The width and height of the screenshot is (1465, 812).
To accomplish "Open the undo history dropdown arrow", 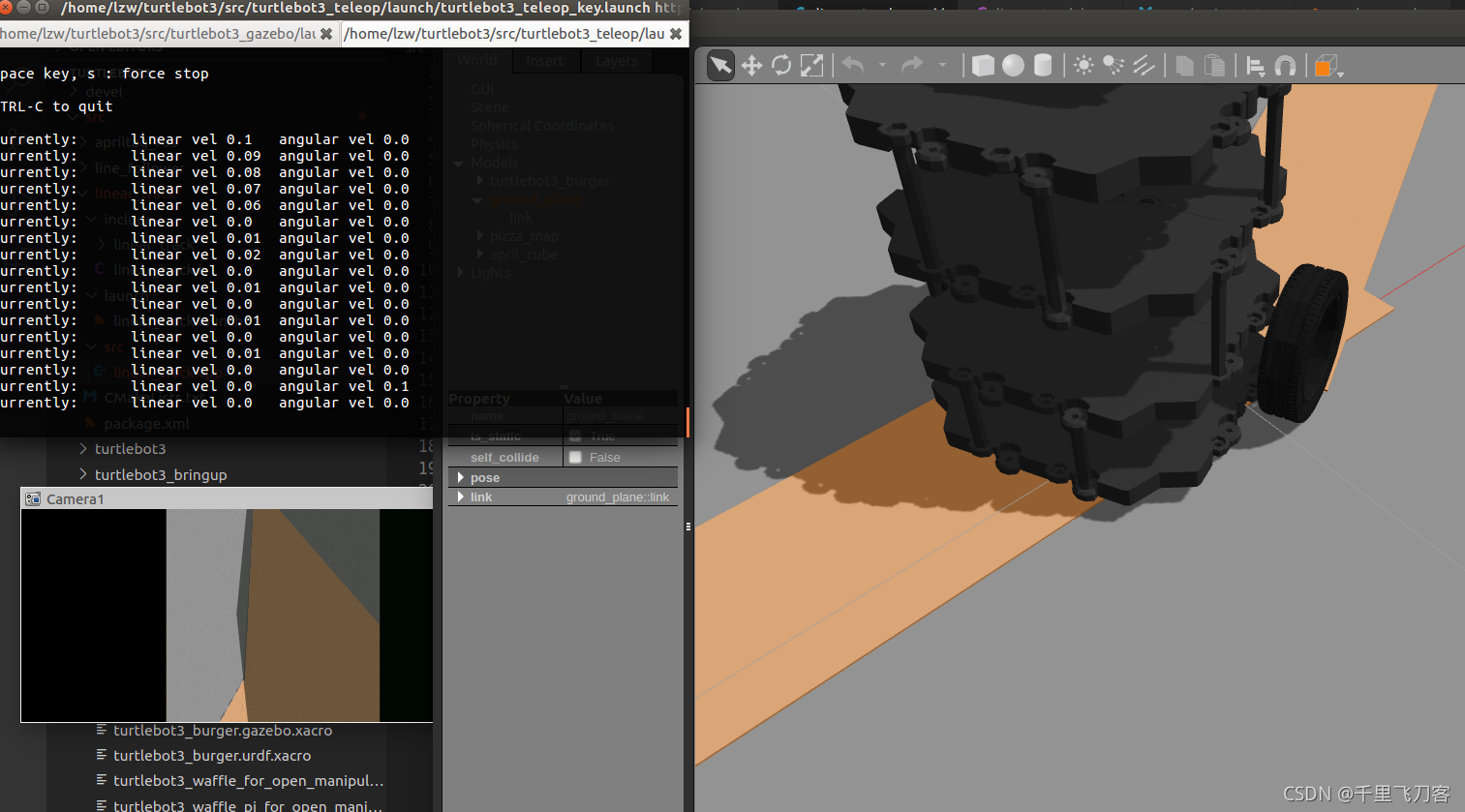I will [882, 66].
